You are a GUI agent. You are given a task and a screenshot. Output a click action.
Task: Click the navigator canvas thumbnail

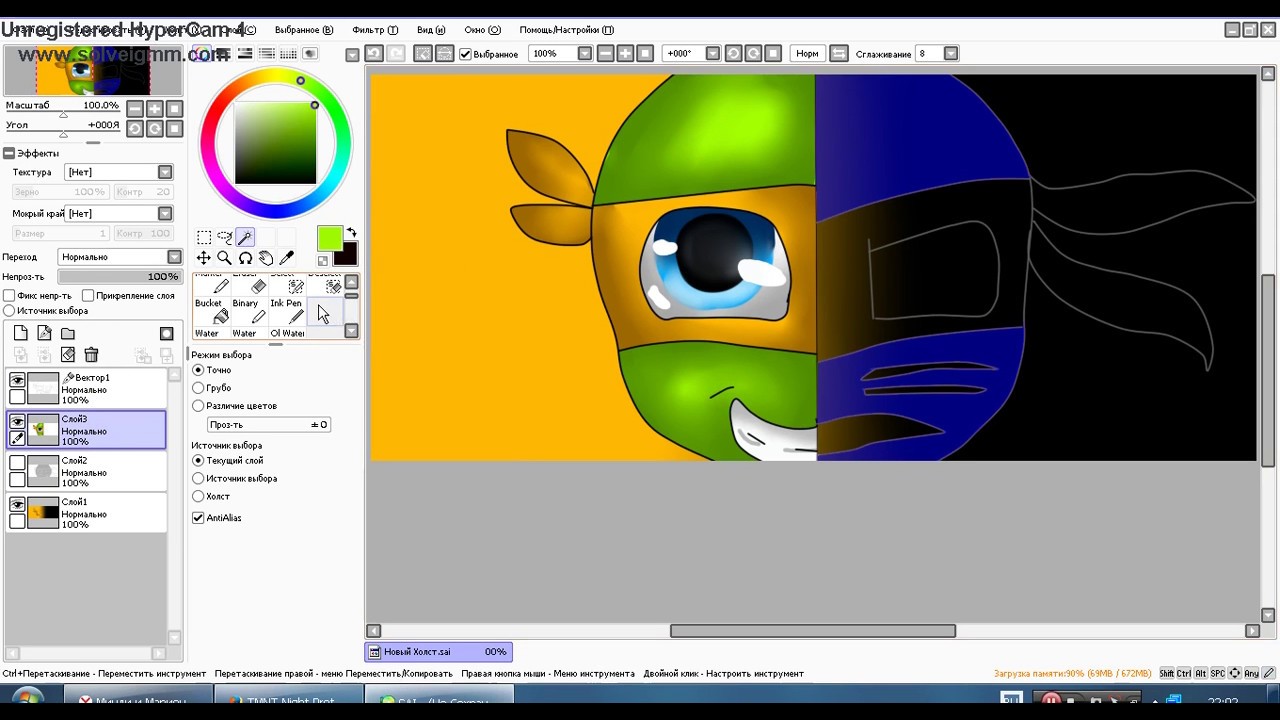point(92,70)
